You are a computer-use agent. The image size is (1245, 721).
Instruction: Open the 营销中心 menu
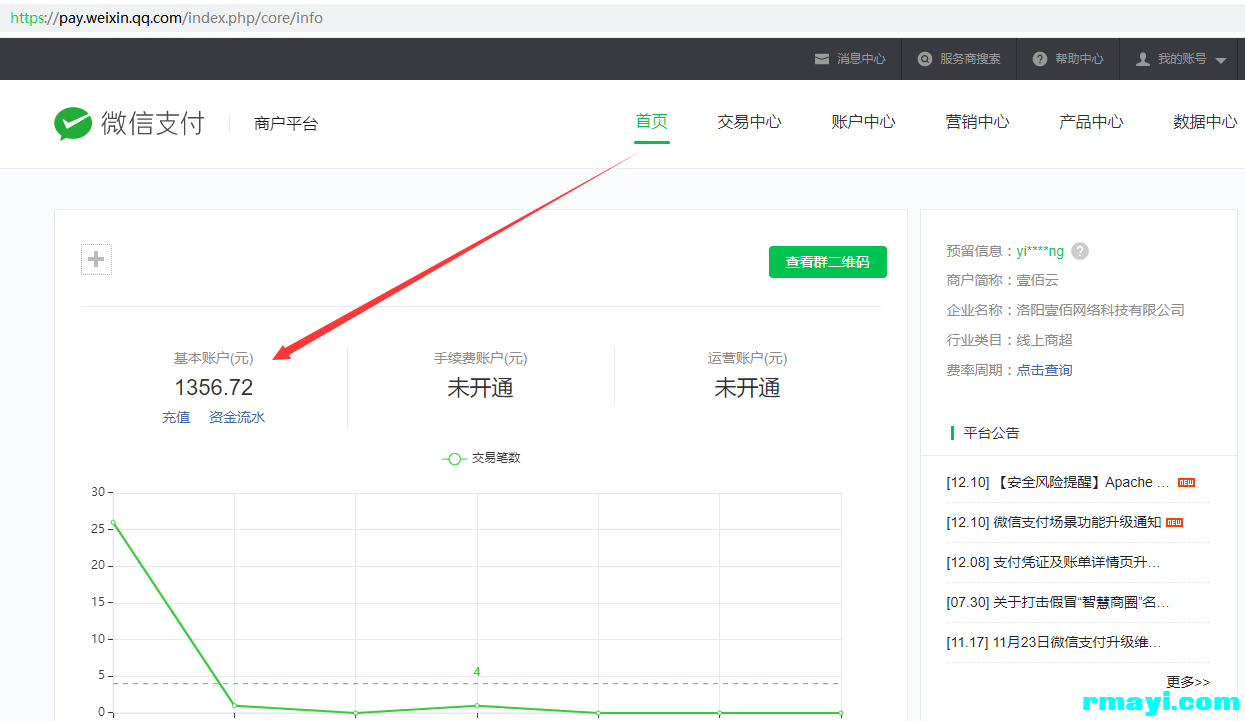[x=977, y=122]
